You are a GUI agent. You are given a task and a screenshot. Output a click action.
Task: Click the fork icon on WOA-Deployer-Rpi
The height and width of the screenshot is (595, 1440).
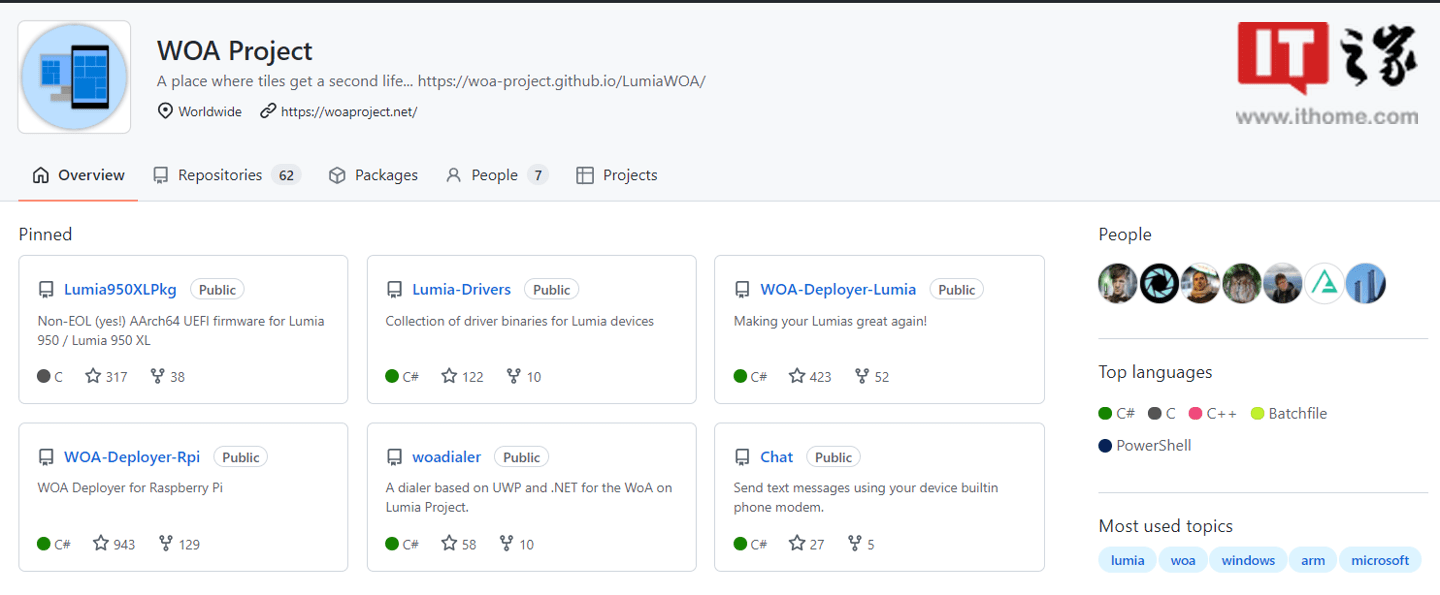pyautogui.click(x=167, y=544)
